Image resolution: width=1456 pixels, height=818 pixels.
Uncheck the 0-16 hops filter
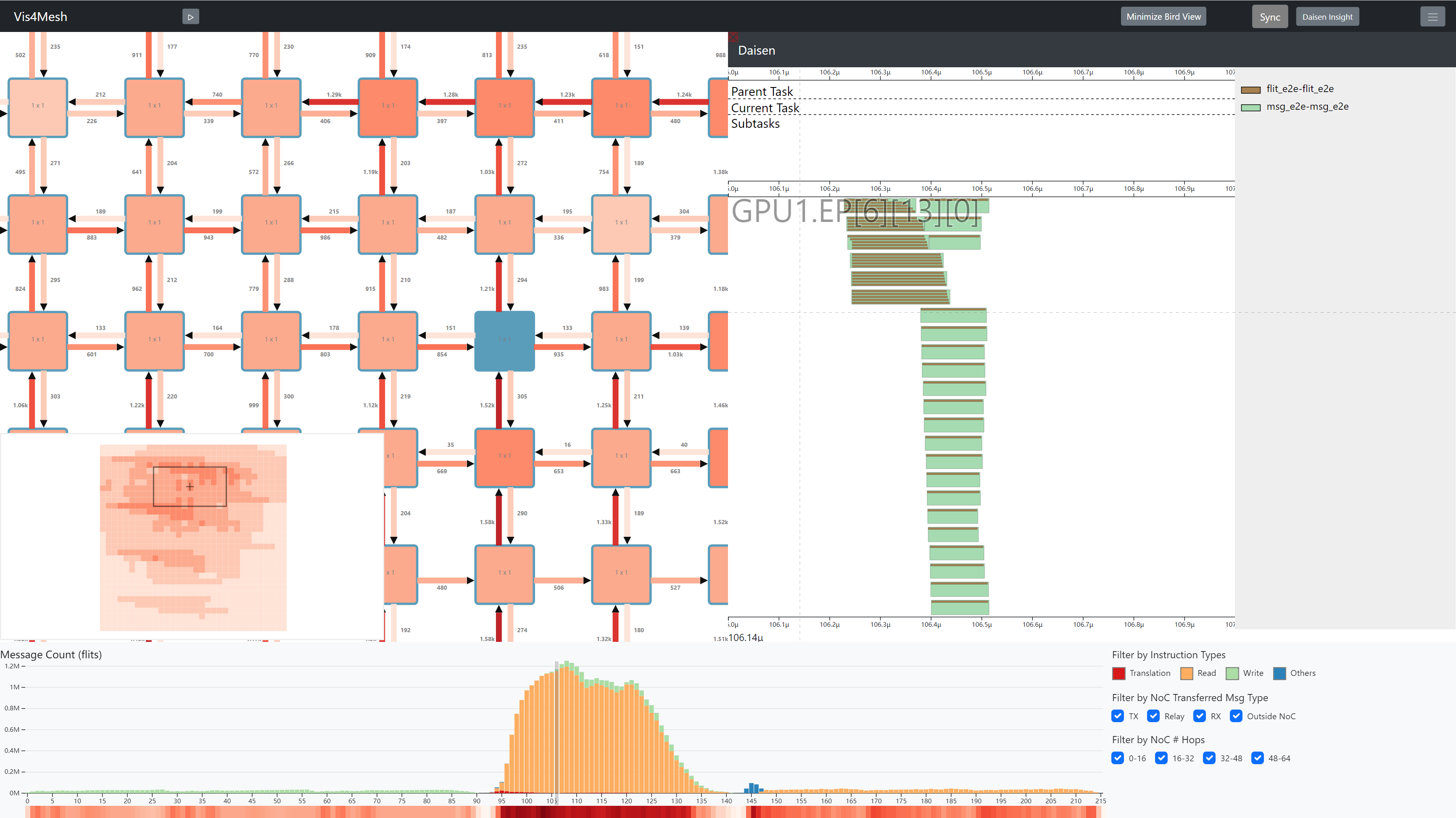point(1118,758)
